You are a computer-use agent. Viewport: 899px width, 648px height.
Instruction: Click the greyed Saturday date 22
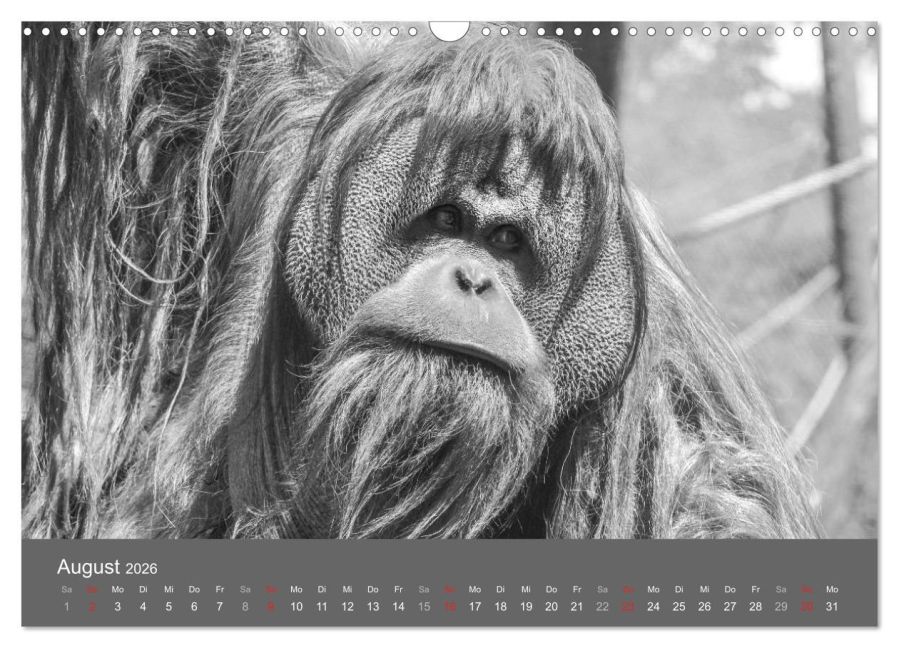point(602,607)
